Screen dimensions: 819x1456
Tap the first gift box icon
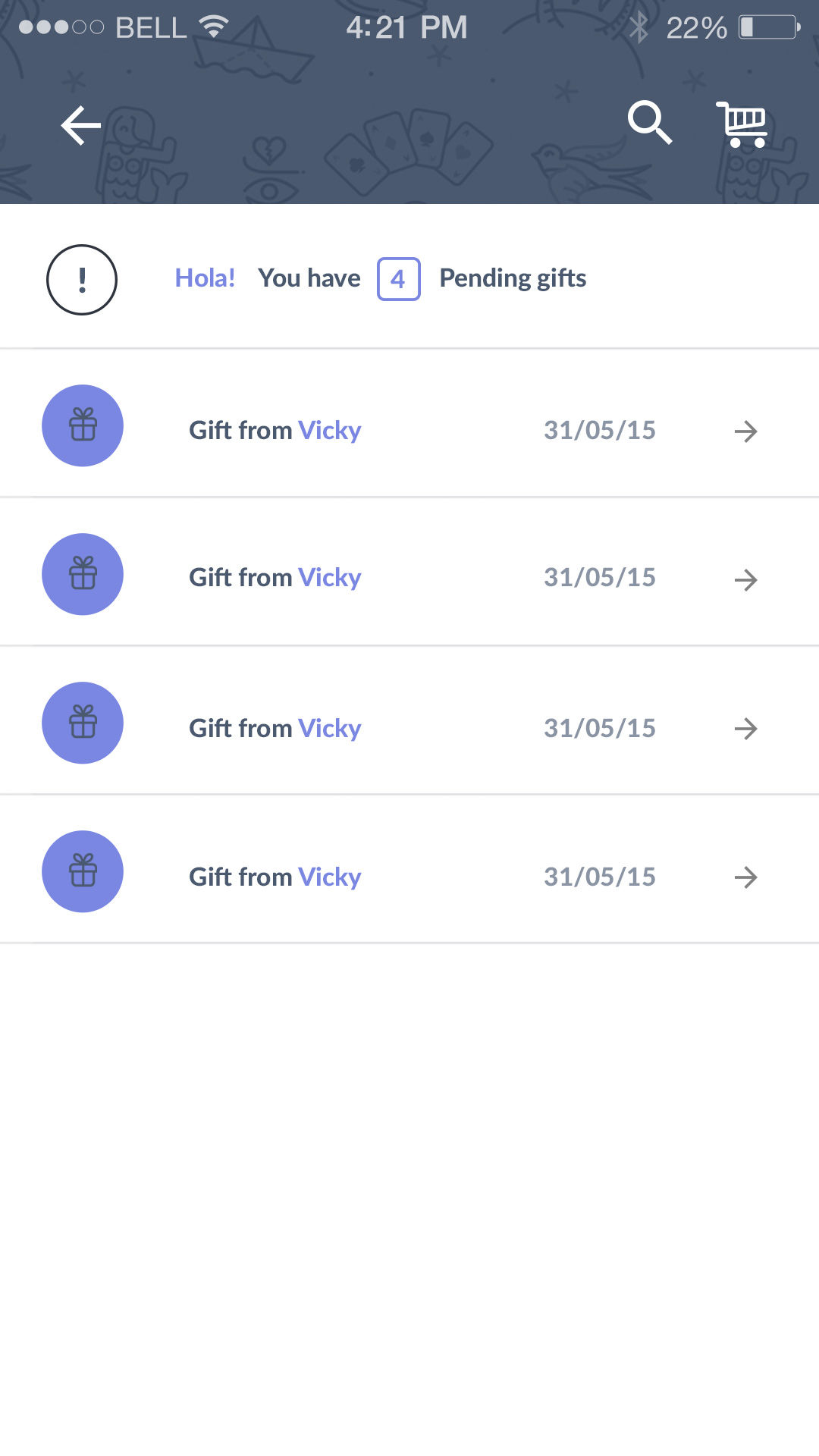tap(83, 425)
